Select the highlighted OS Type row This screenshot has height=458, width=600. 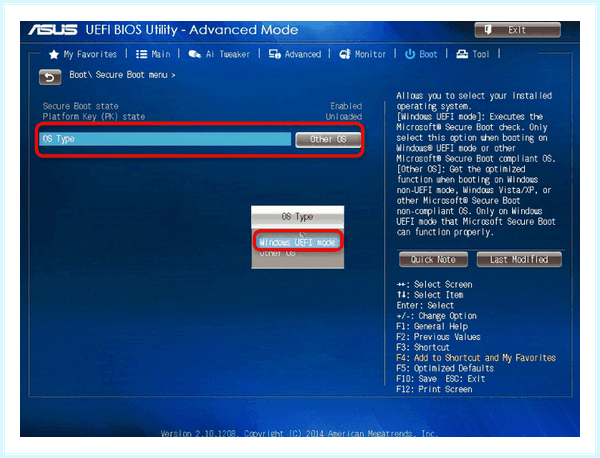165,139
